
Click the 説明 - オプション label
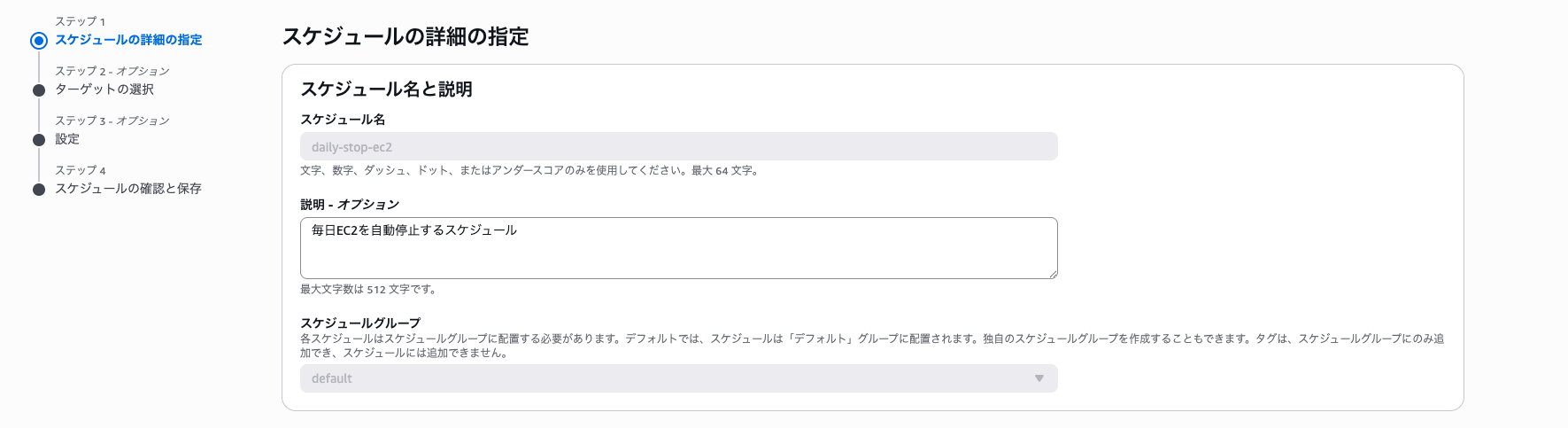point(350,205)
